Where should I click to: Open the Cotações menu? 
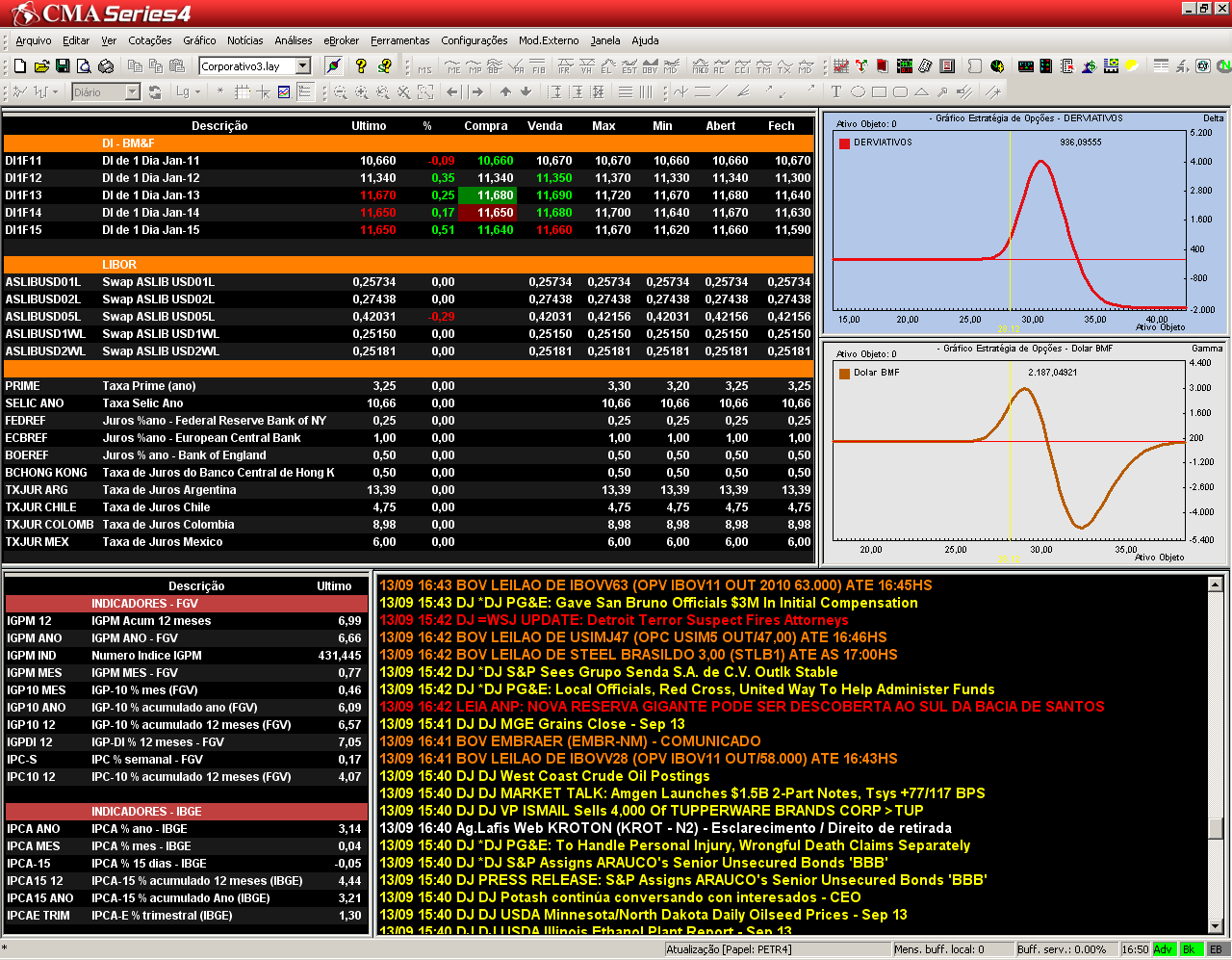pyautogui.click(x=150, y=40)
